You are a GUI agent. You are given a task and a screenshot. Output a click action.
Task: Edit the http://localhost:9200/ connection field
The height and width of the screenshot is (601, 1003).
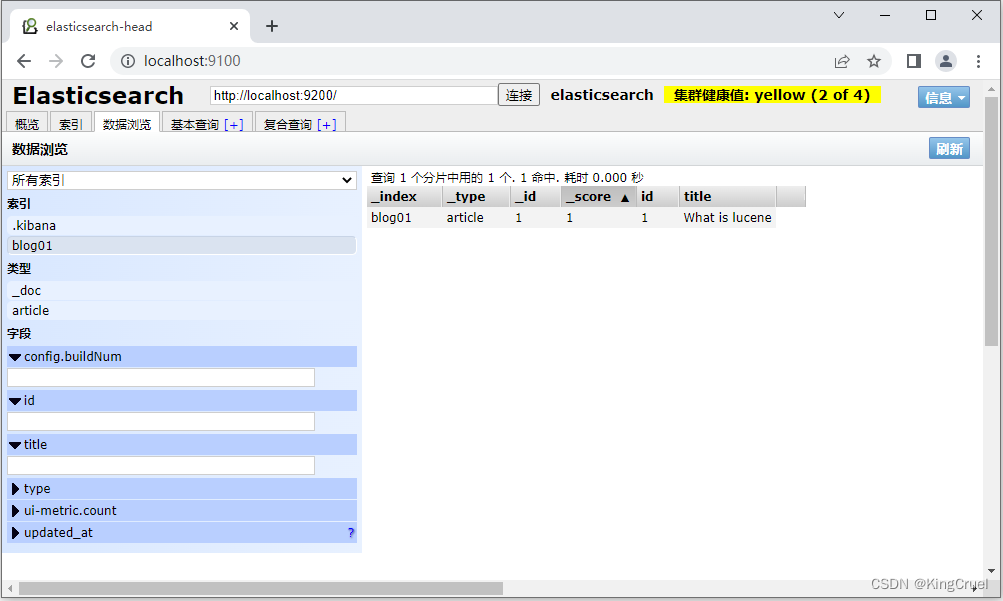pyautogui.click(x=354, y=95)
